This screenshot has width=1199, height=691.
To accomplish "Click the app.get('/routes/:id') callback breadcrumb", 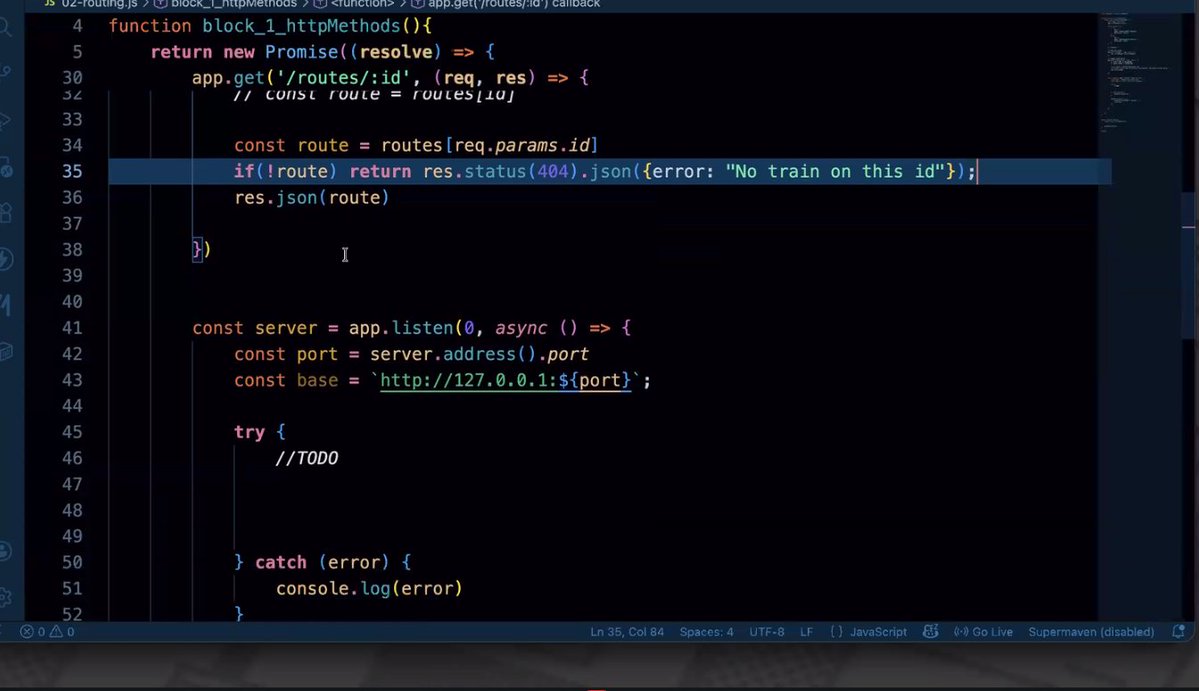I will coord(514,4).
